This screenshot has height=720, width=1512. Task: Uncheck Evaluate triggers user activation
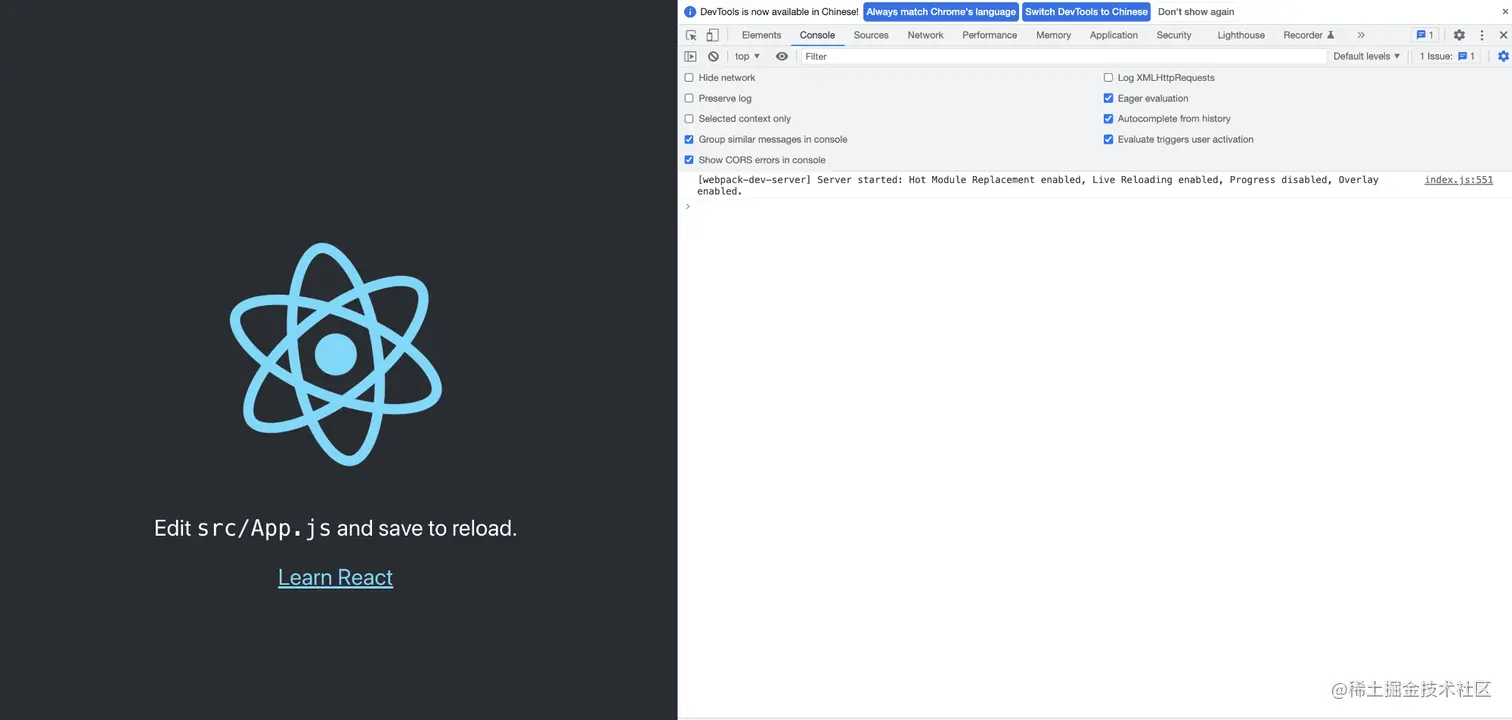click(x=1108, y=140)
